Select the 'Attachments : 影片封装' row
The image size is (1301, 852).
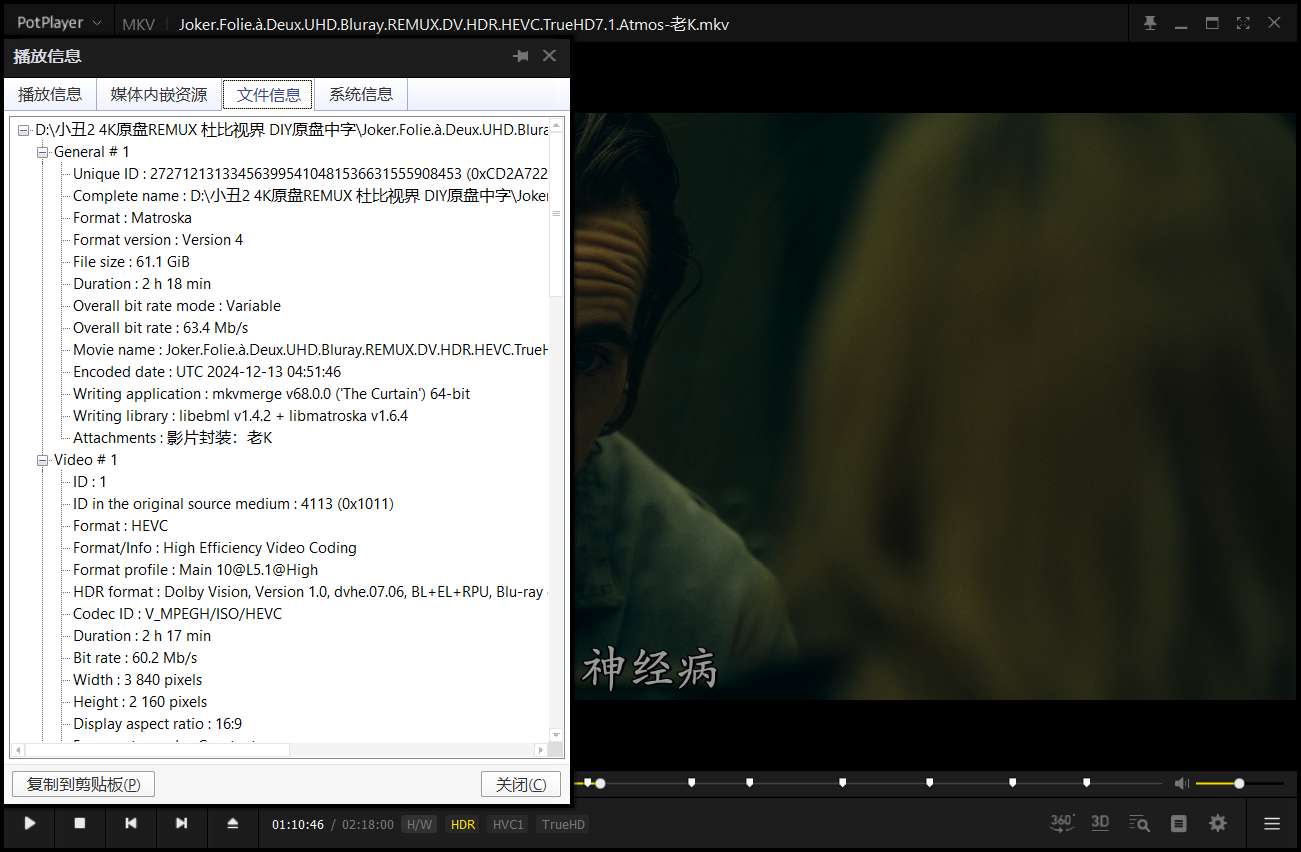pos(172,438)
